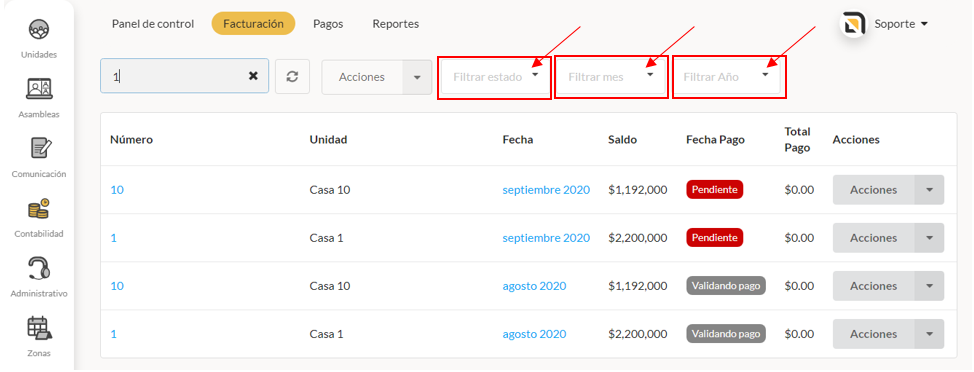Clear the search field with the X icon
This screenshot has height=372, width=974.
click(253, 76)
